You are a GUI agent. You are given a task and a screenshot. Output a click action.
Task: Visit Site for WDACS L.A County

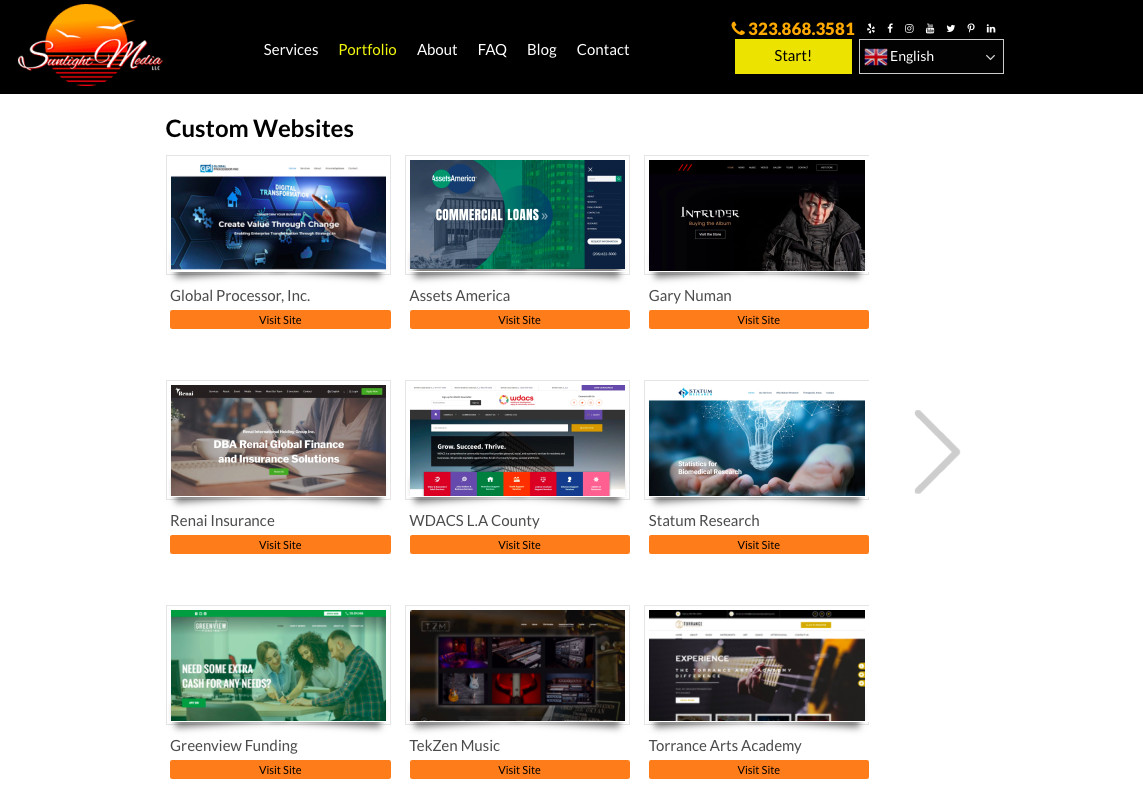point(520,544)
